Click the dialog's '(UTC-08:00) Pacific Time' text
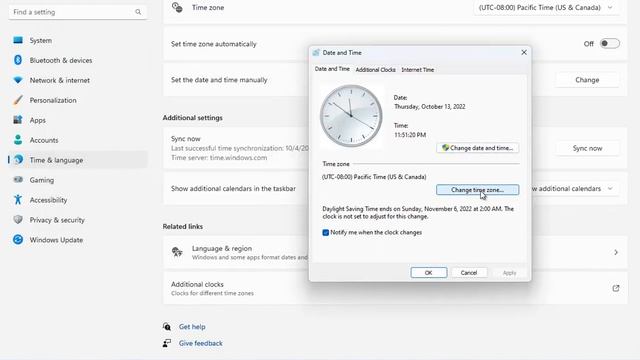The image size is (640, 360). [x=374, y=177]
